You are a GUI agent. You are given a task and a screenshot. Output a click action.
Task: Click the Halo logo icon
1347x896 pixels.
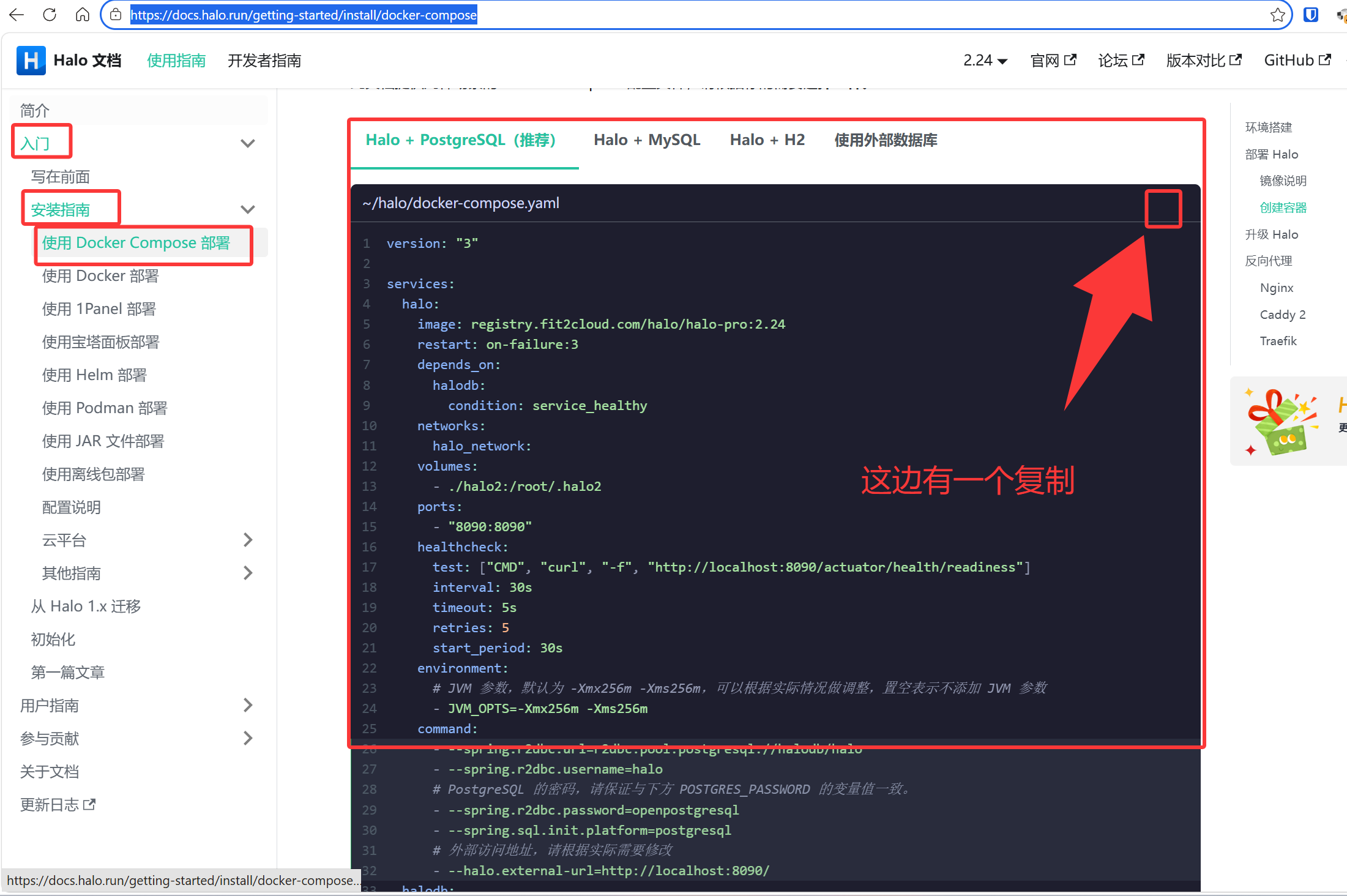pos(31,61)
